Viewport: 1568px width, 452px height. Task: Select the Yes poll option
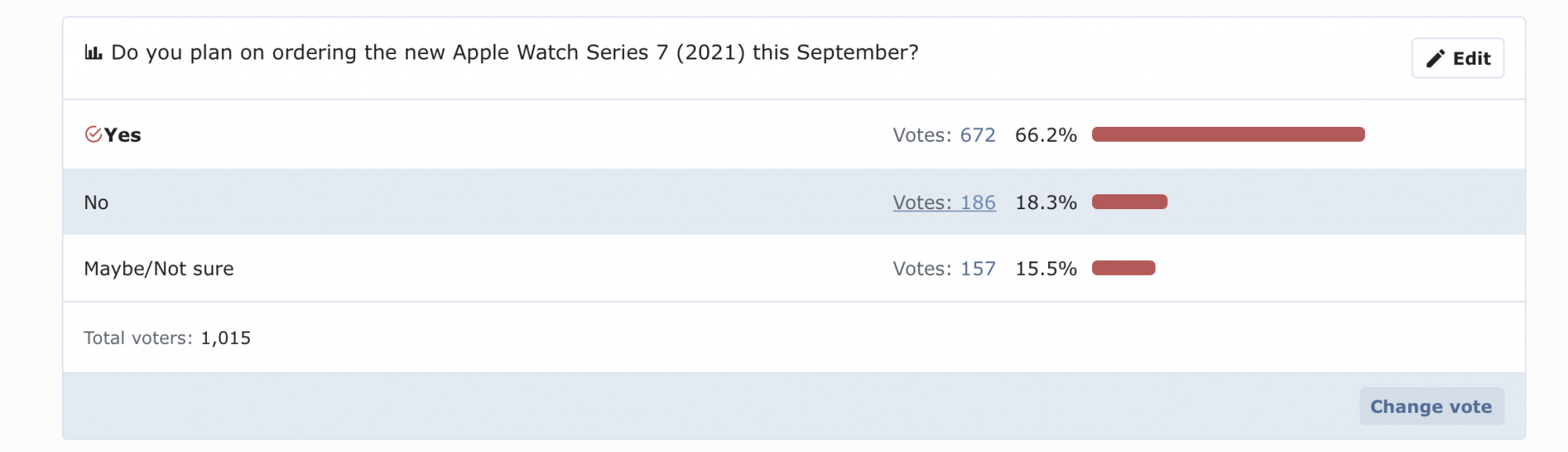click(122, 136)
